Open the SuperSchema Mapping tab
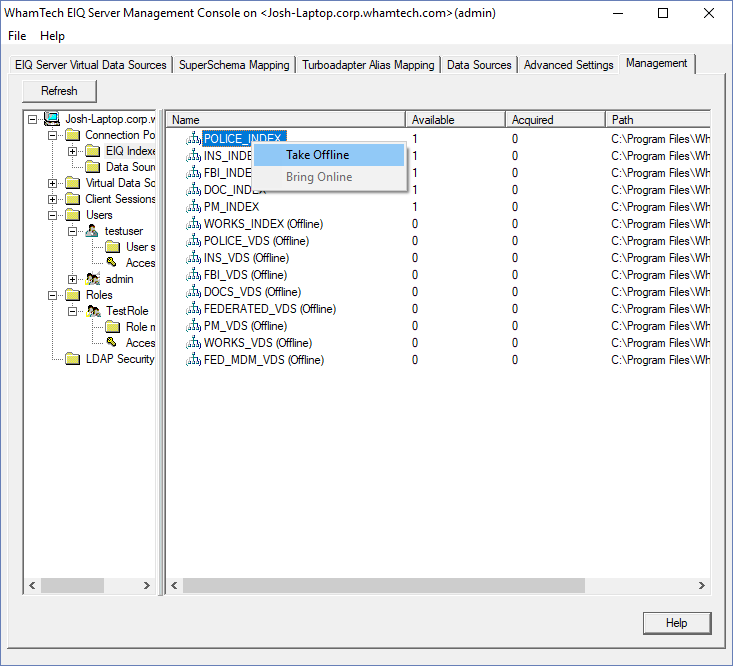 coord(234,65)
